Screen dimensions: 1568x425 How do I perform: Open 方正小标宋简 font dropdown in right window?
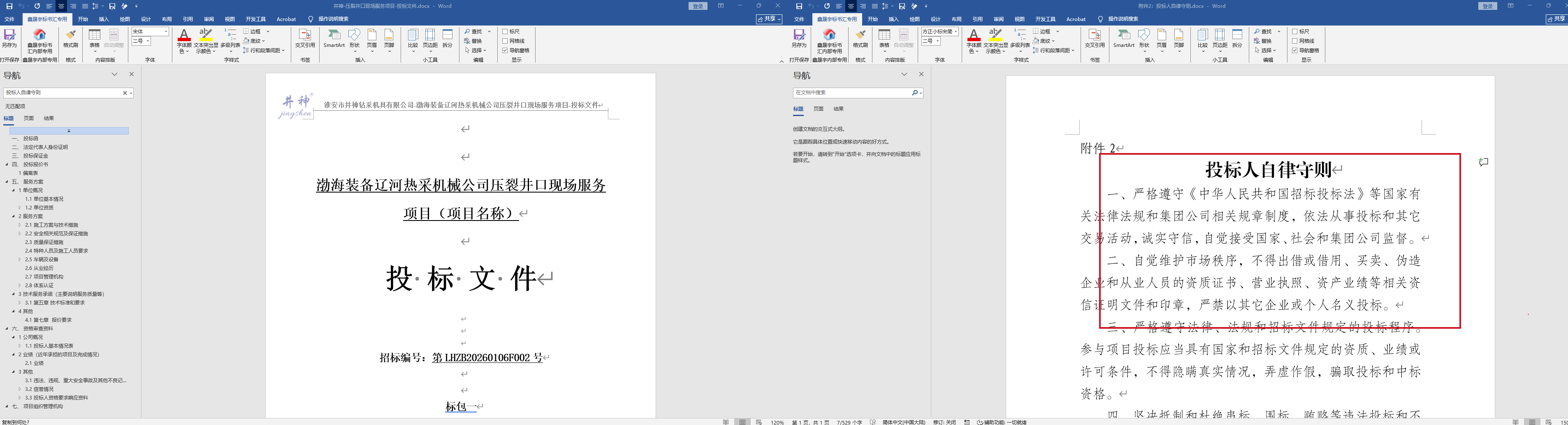(x=956, y=32)
